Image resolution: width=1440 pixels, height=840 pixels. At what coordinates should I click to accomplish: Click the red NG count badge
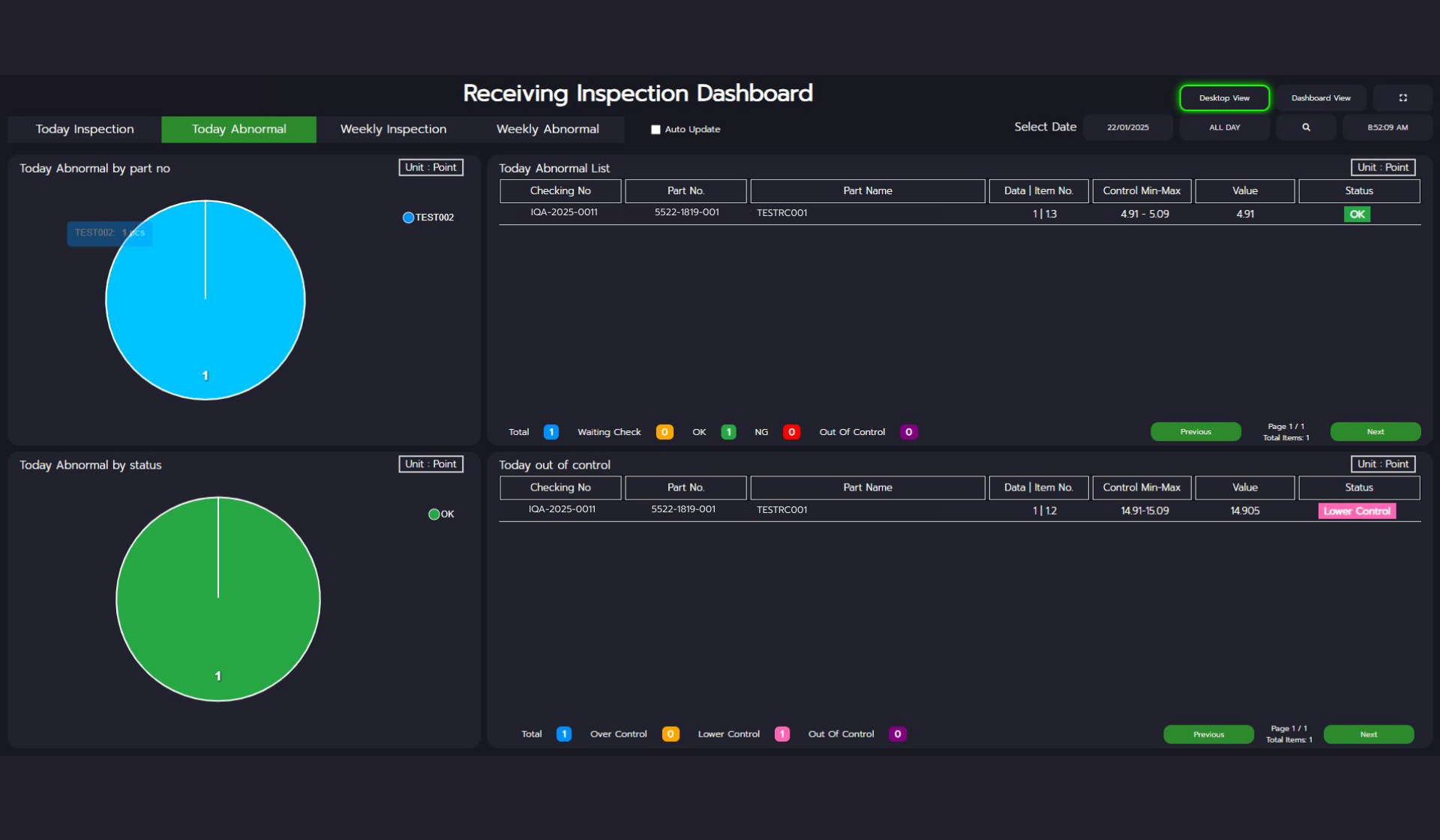[x=791, y=432]
